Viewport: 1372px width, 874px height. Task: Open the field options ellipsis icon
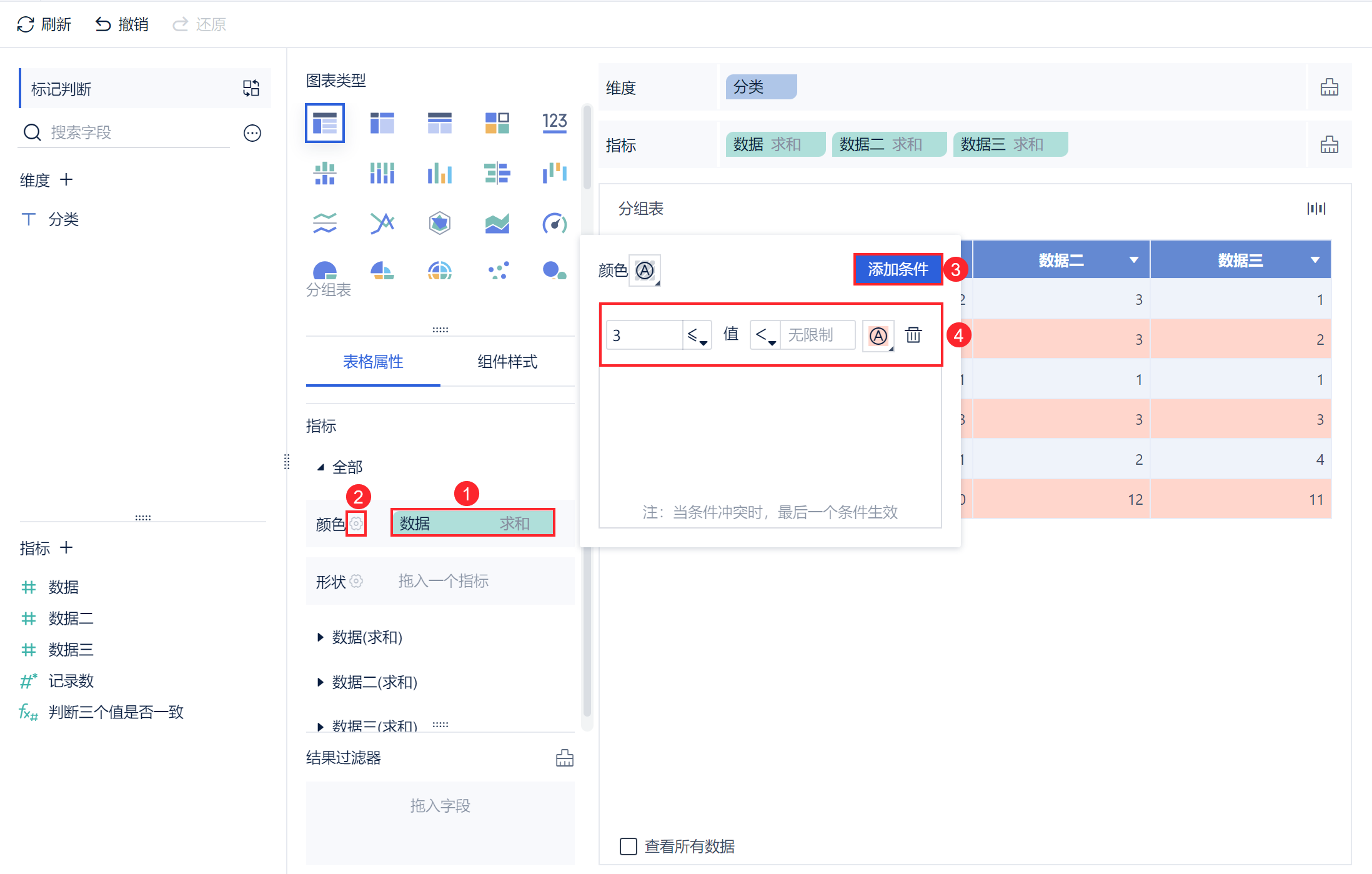[x=252, y=132]
